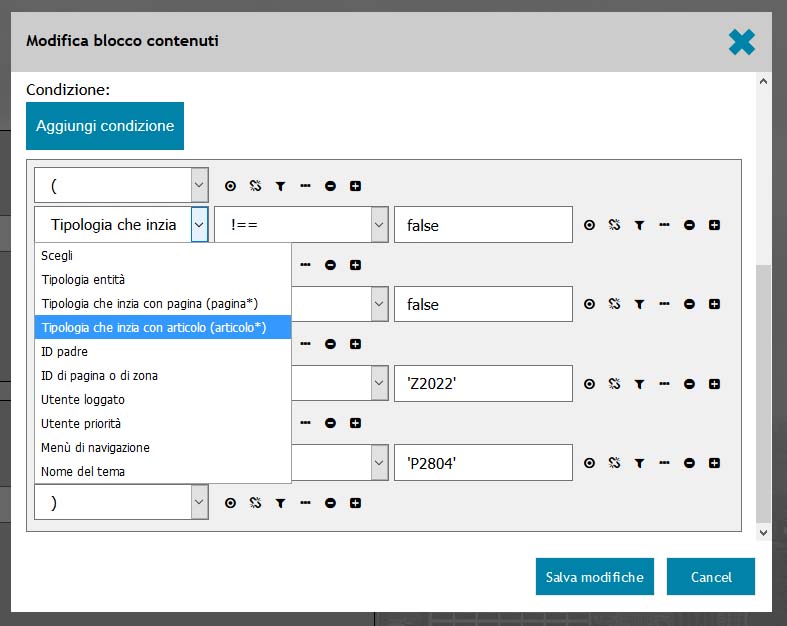
Task: Click the target circle icon beside 'Z2022' field
Action: 589,384
